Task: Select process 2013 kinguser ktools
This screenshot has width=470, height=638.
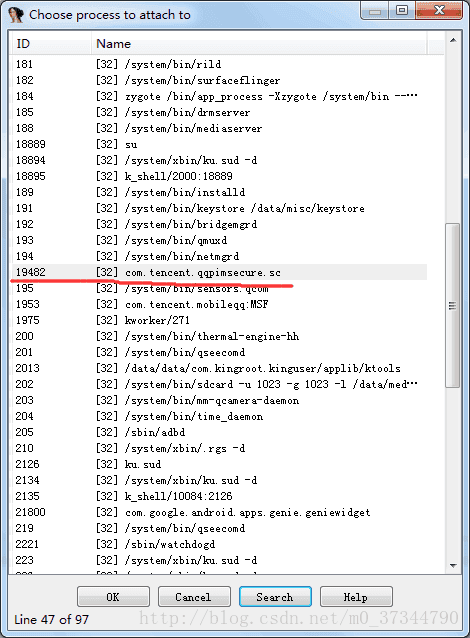Action: click(219, 368)
